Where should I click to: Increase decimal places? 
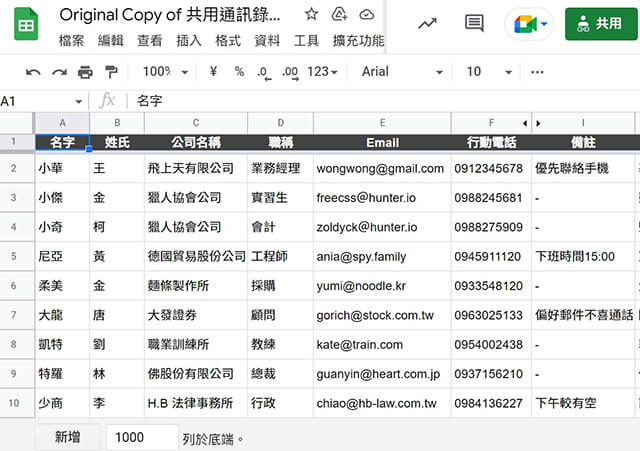point(290,73)
